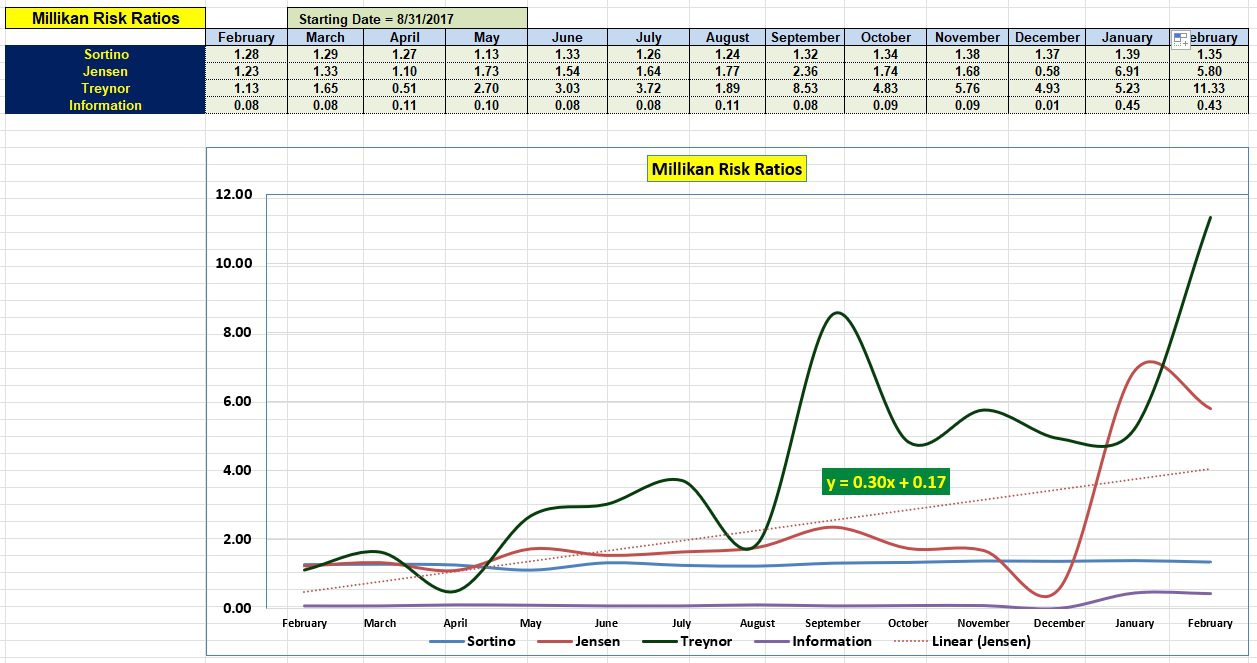Select the Starting Date = 8/31/2017 cell
Viewport: 1257px width, 663px height.
(407, 18)
